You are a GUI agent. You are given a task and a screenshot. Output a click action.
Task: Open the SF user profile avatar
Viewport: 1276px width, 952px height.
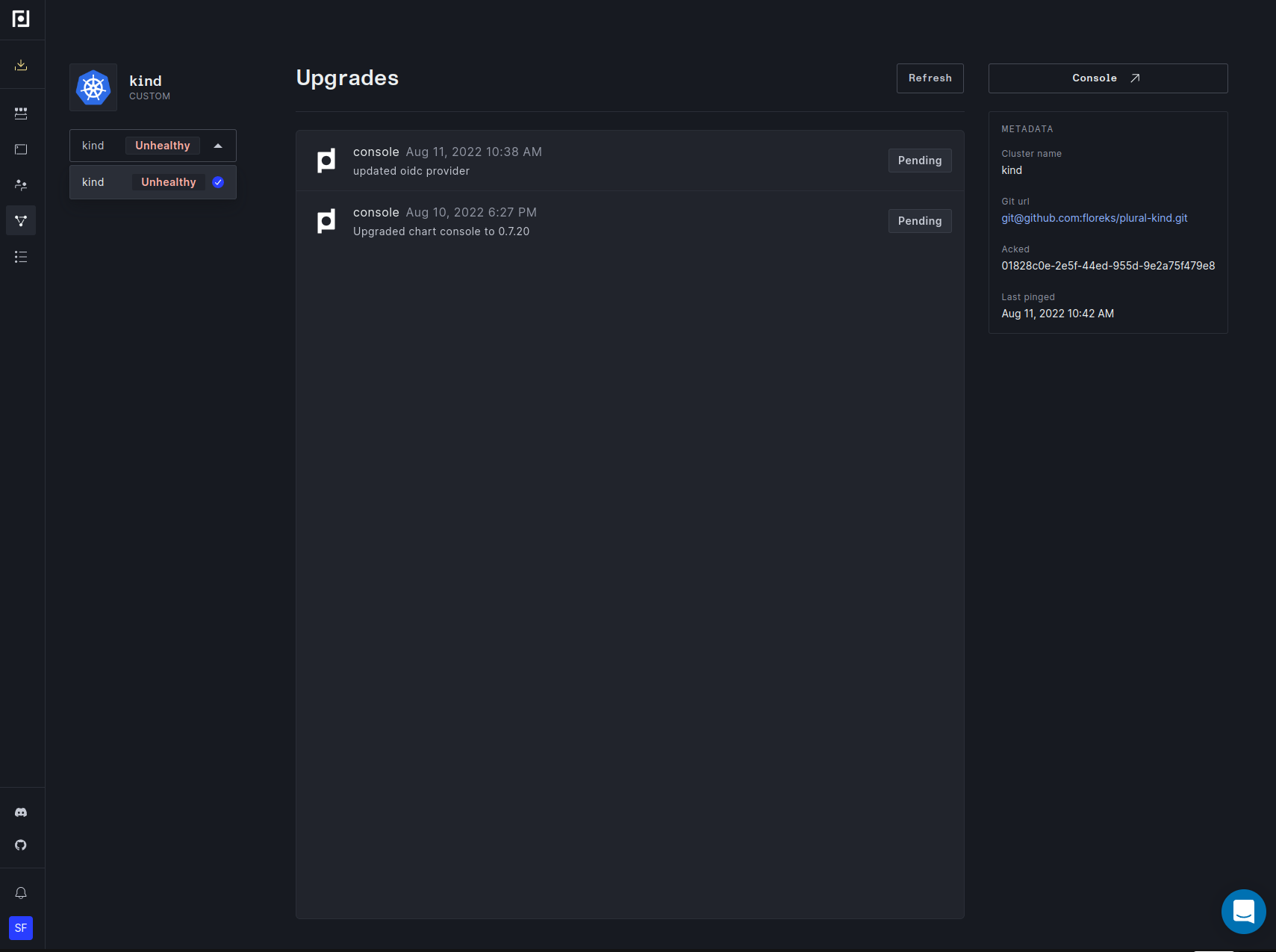21,928
